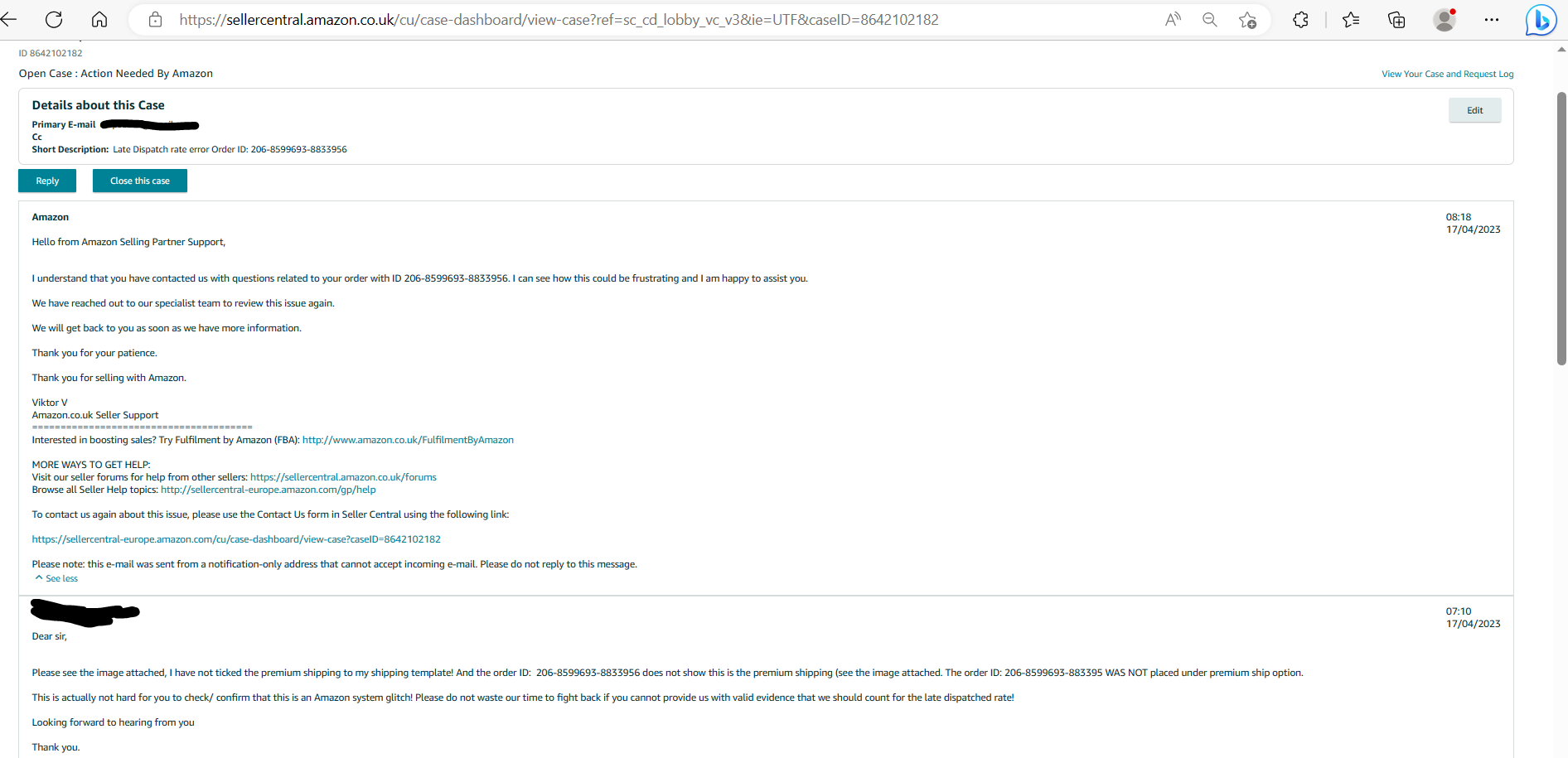The height and width of the screenshot is (758, 1568).
Task: Refresh the page with reload icon
Action: [54, 20]
